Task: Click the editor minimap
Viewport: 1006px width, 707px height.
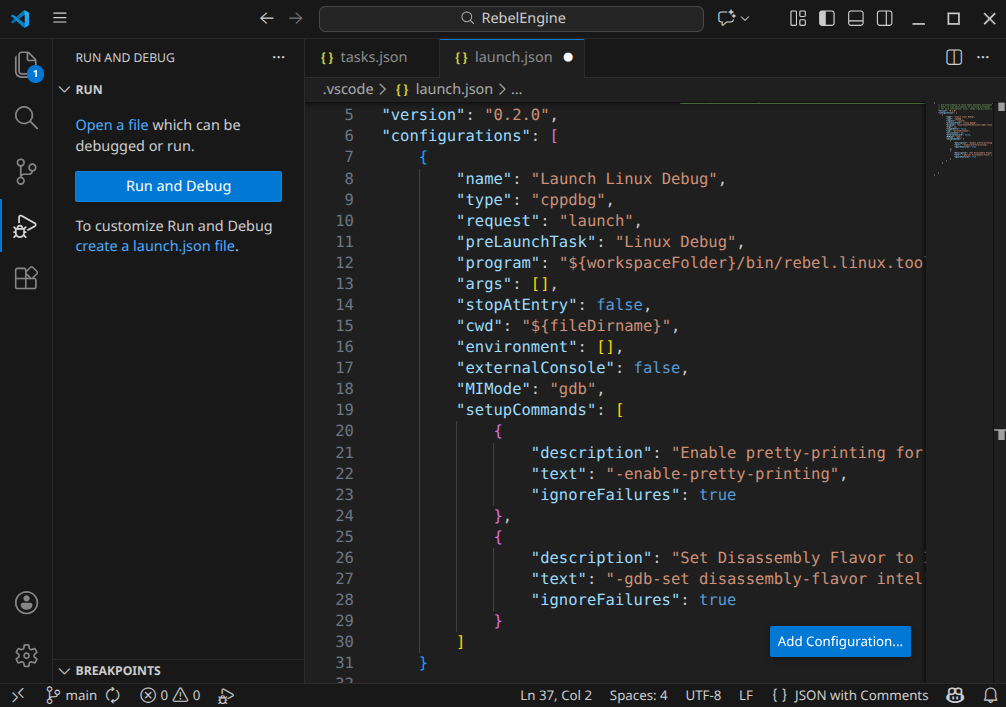Action: tap(962, 138)
